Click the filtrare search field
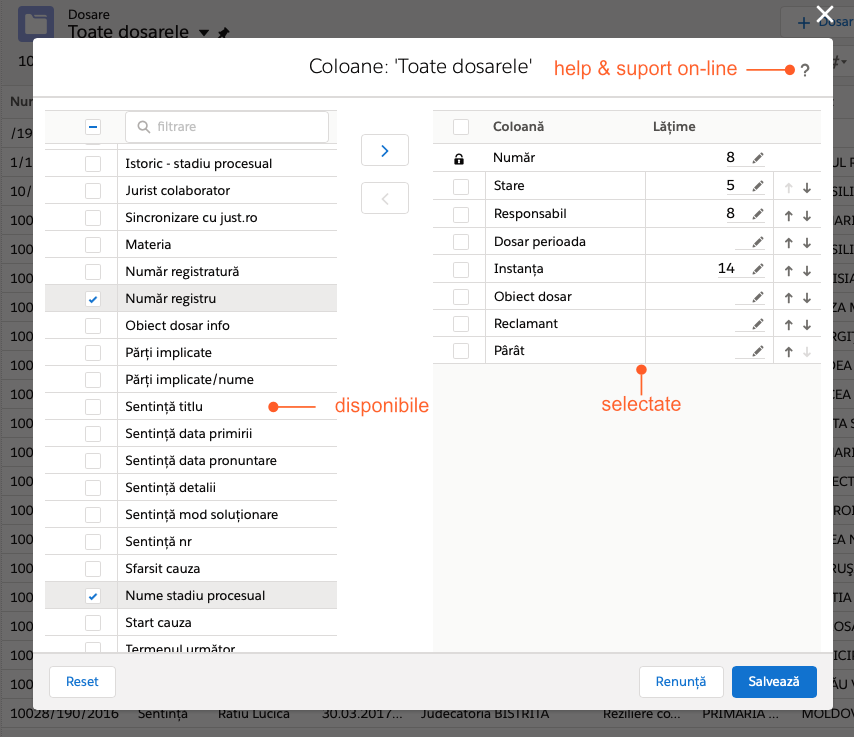The height and width of the screenshot is (737, 854). click(x=227, y=127)
